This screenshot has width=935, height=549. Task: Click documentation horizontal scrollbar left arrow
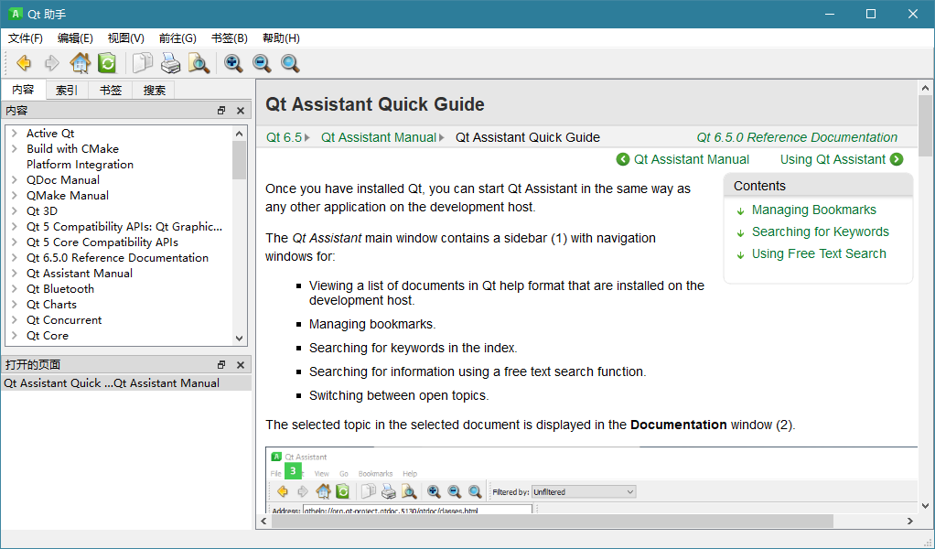click(x=264, y=521)
